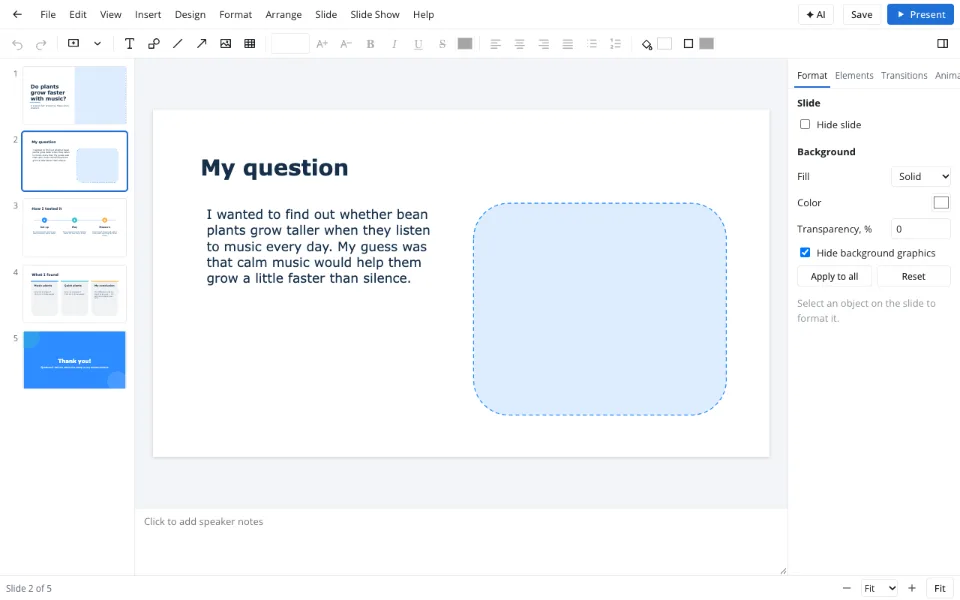Zoom out with minus icon
The height and width of the screenshot is (600, 960).
847,588
